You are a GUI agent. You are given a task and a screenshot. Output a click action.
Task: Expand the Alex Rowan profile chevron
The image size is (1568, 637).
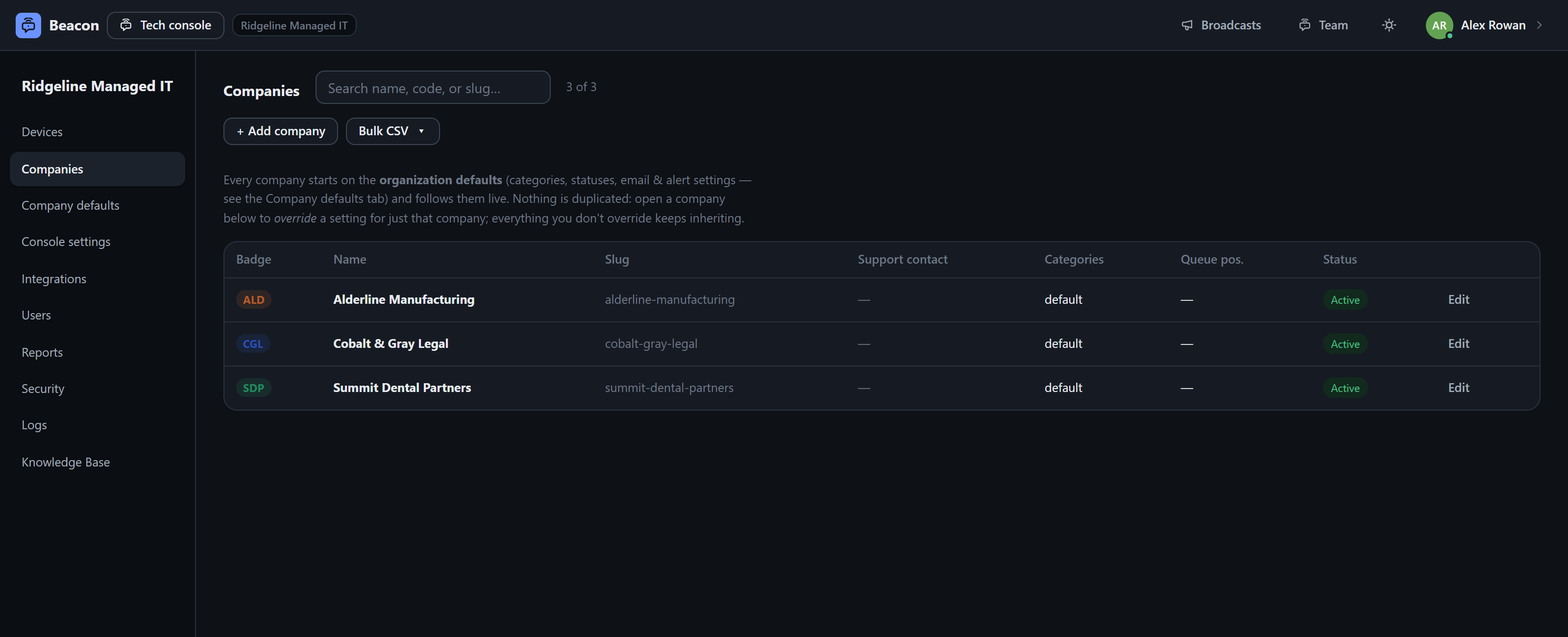point(1539,25)
